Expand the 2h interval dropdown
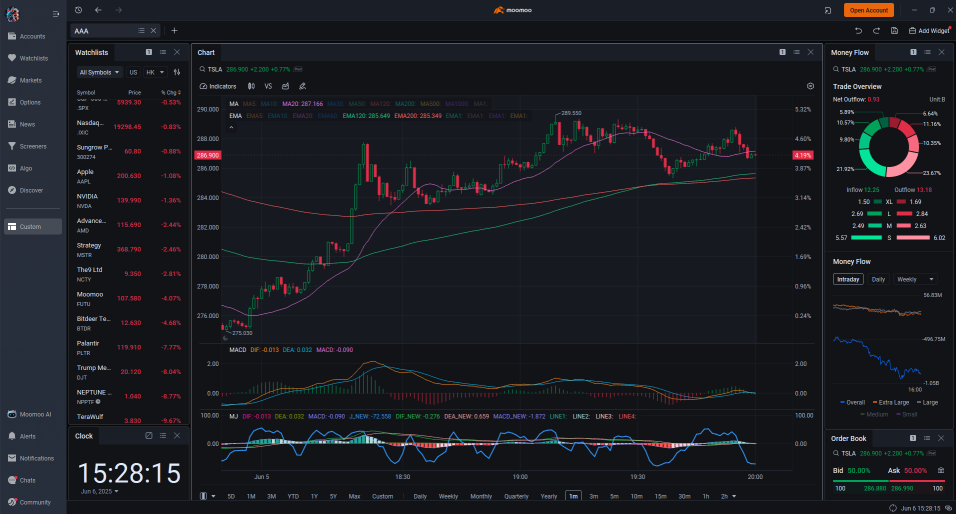Viewport: 956px width, 514px height. click(x=734, y=496)
